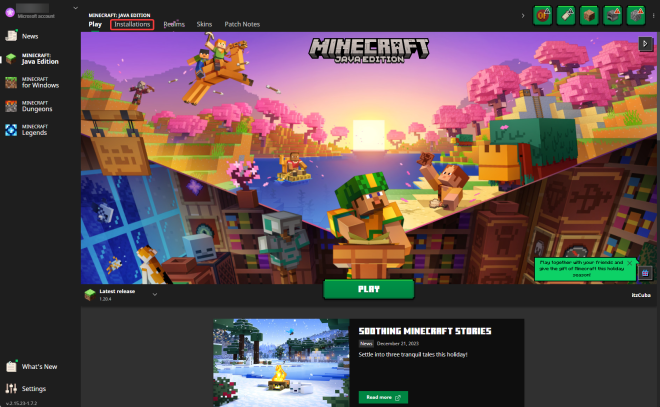Viewport: 660px width, 407px height.
Task: Switch to the Realms tab
Action: (174, 24)
